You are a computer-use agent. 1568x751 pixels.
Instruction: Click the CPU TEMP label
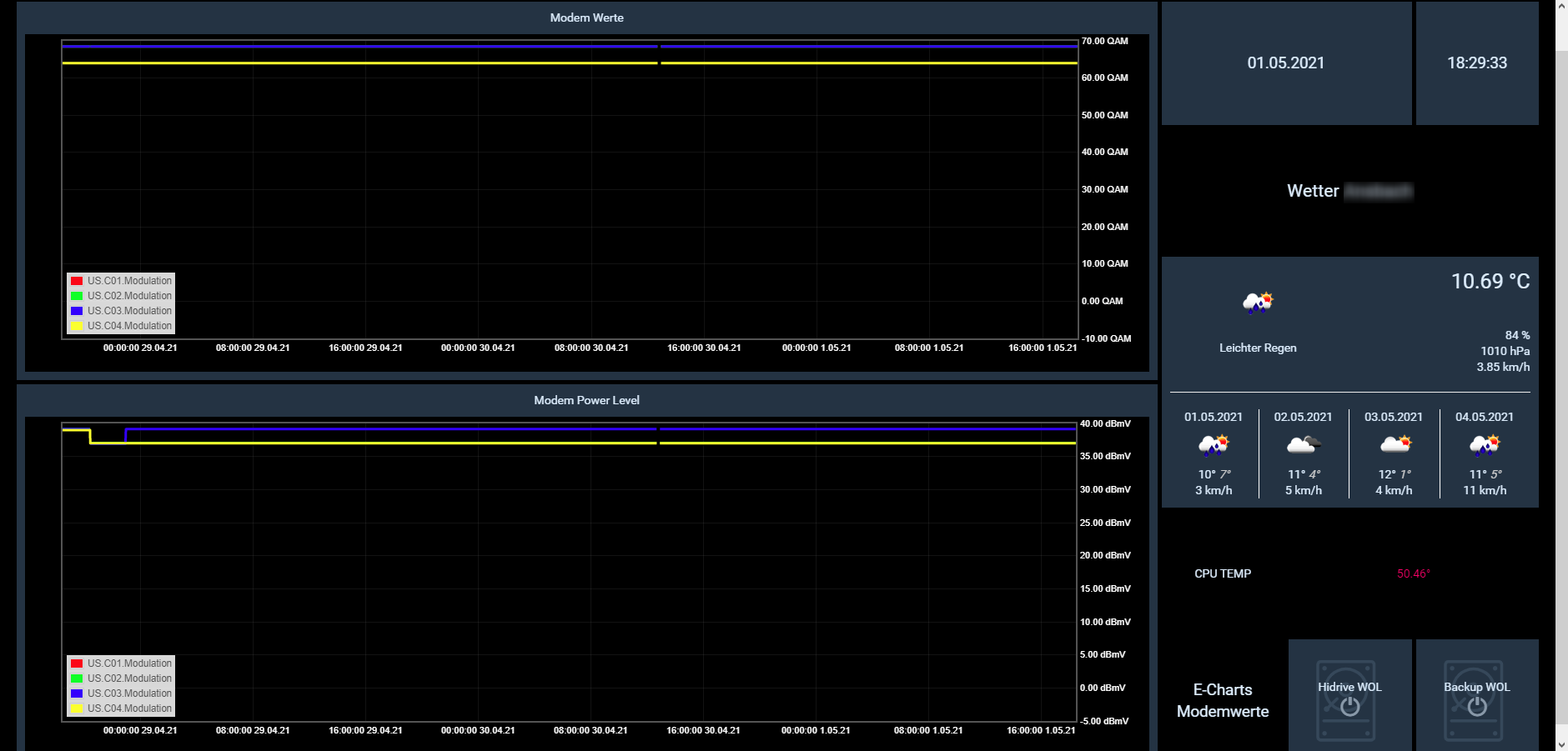point(1223,573)
